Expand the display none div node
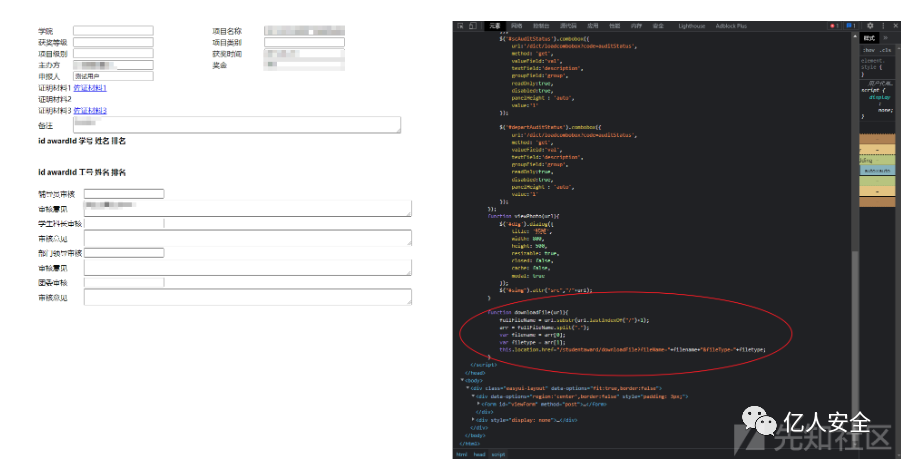Viewport: 901px width, 463px height. click(x=473, y=420)
